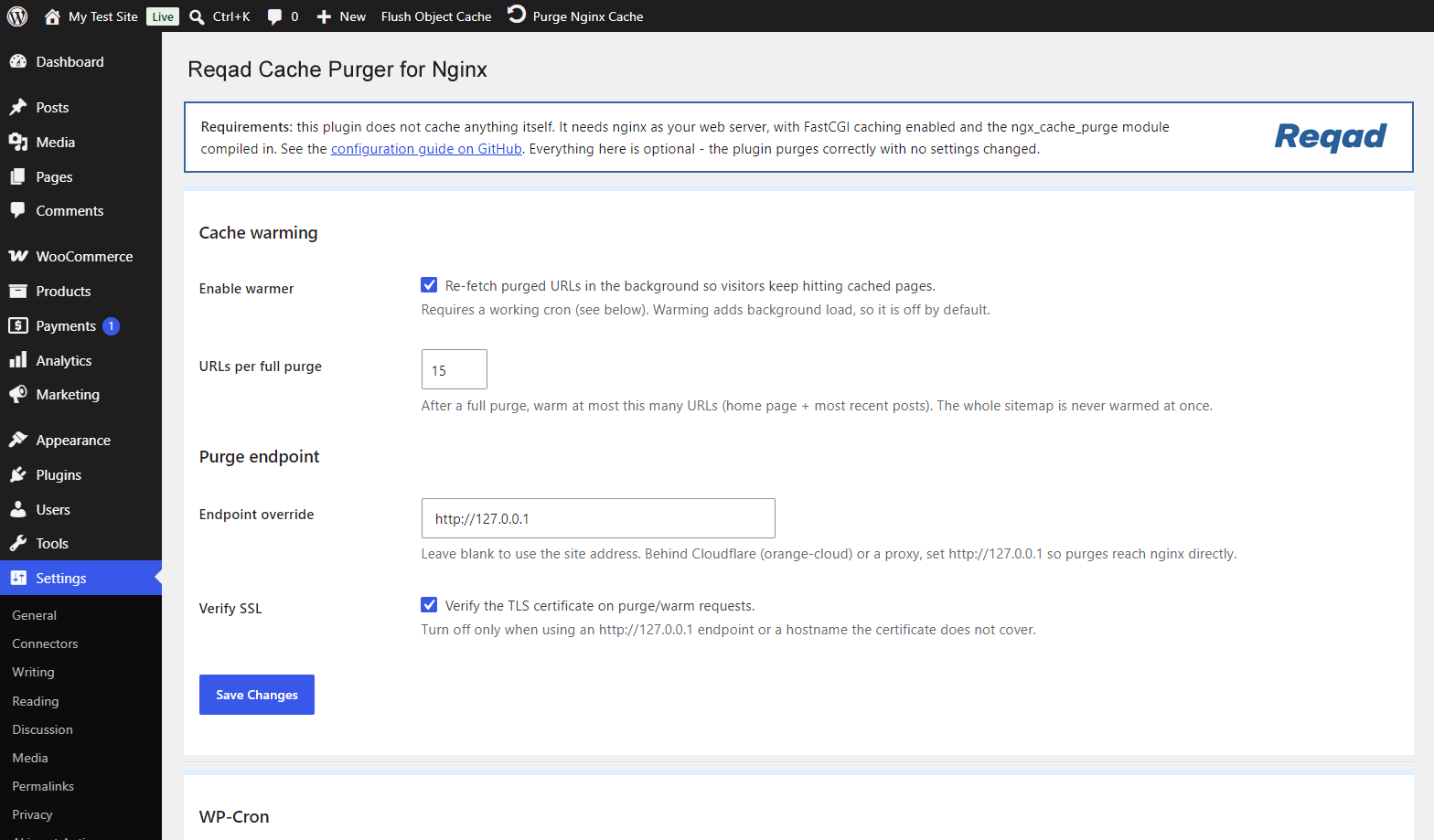Click the WordPress logo icon

[x=17, y=16]
